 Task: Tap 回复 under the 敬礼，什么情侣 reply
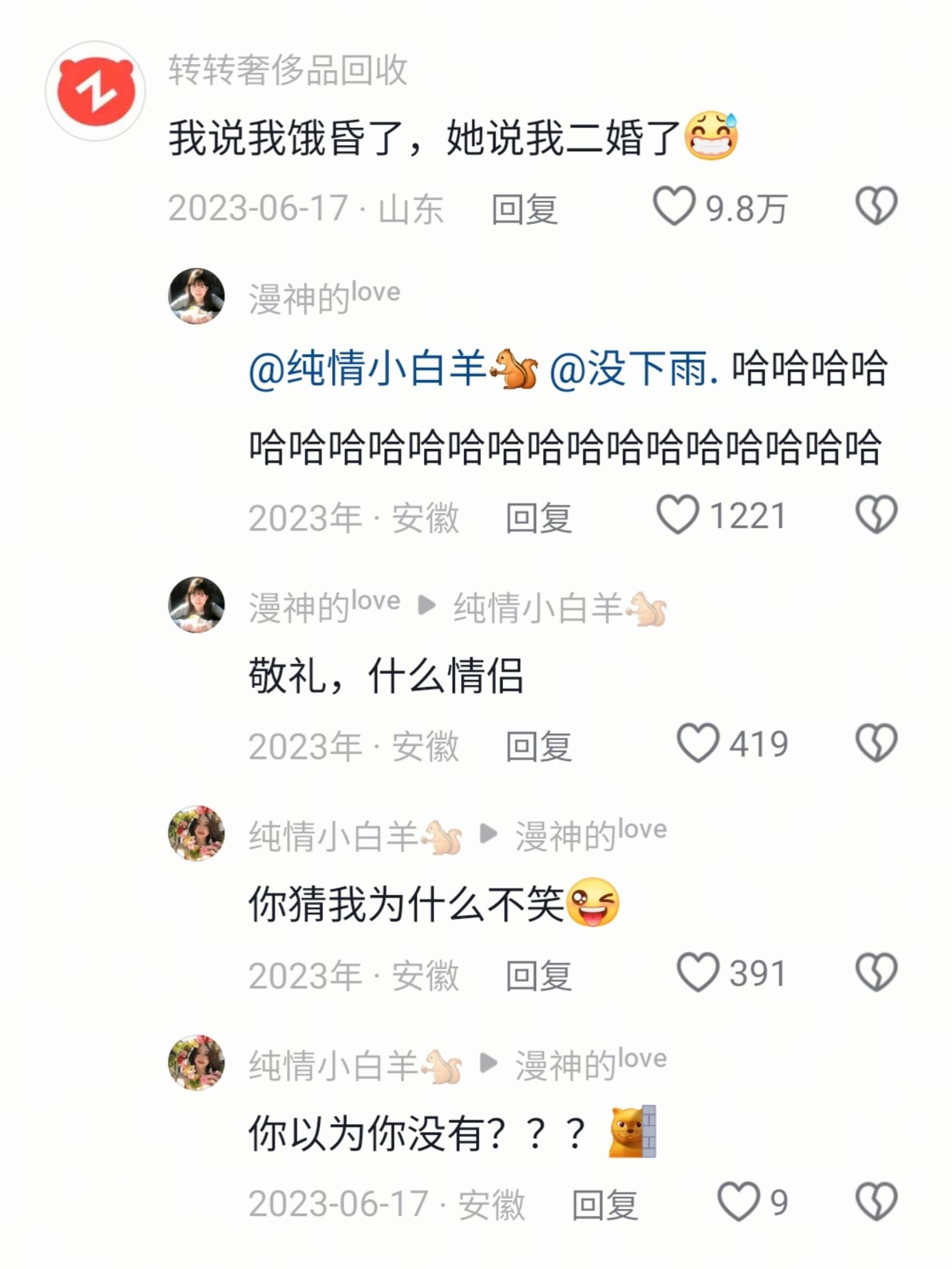pyautogui.click(x=538, y=746)
